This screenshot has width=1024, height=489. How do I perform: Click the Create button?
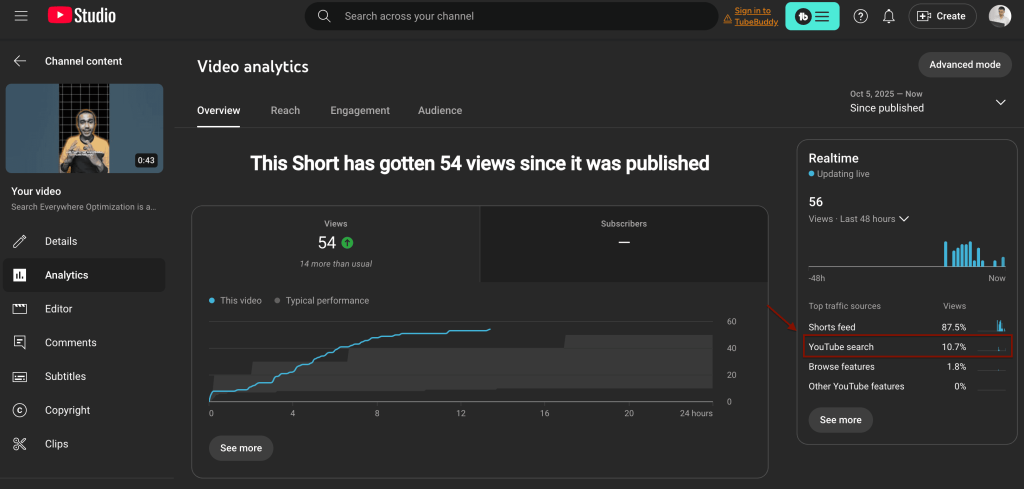tap(942, 16)
